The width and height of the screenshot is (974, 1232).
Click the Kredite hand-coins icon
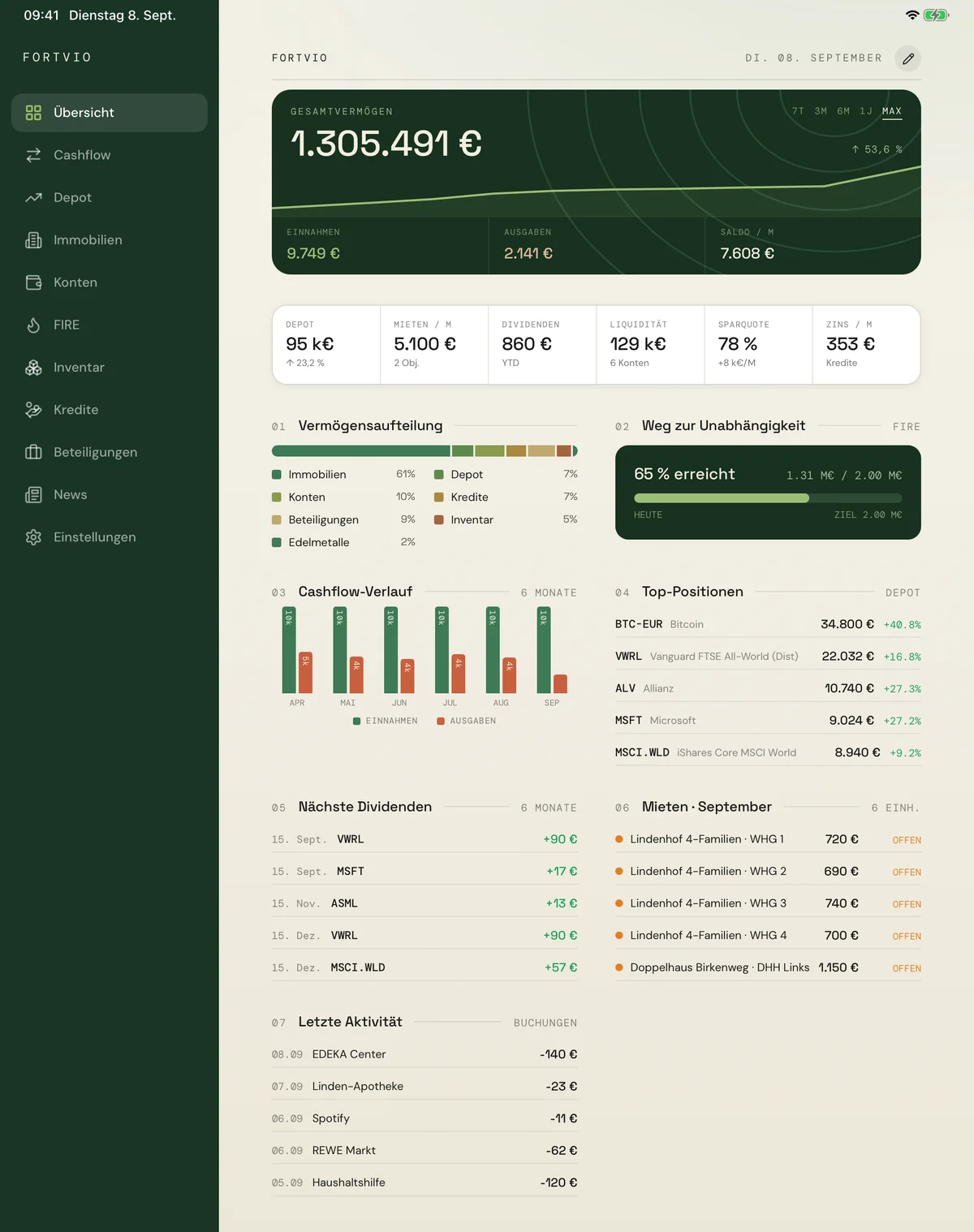(x=33, y=410)
